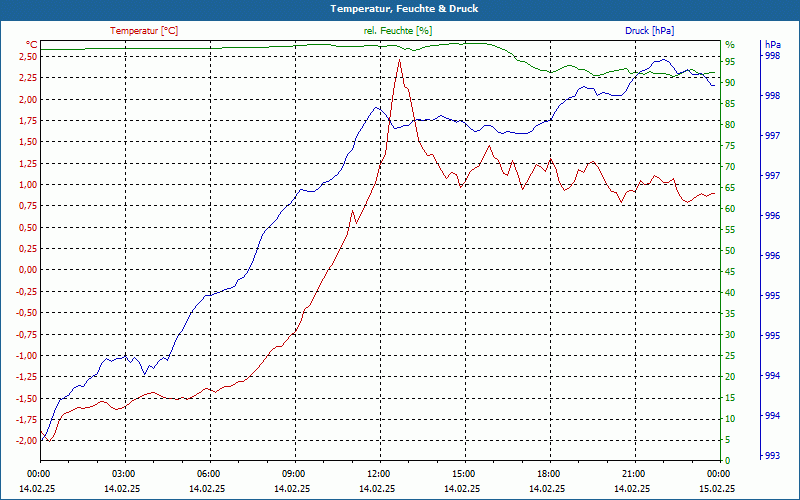Click the "20" humidity axis value

click(730, 377)
